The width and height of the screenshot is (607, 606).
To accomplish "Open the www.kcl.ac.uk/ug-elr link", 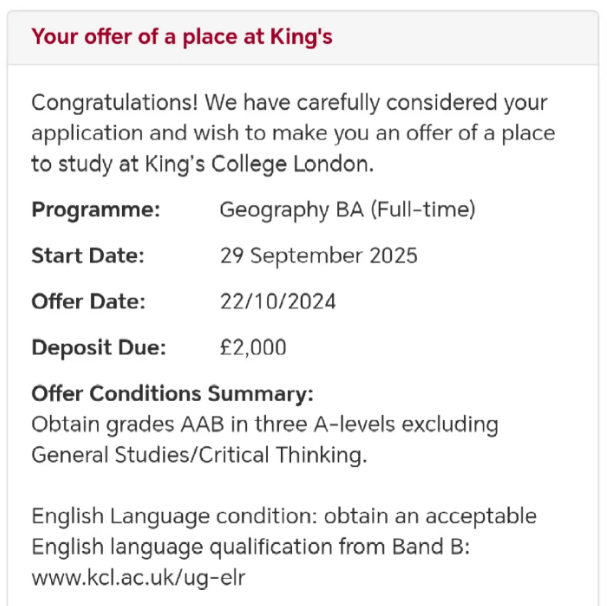I will point(139,578).
